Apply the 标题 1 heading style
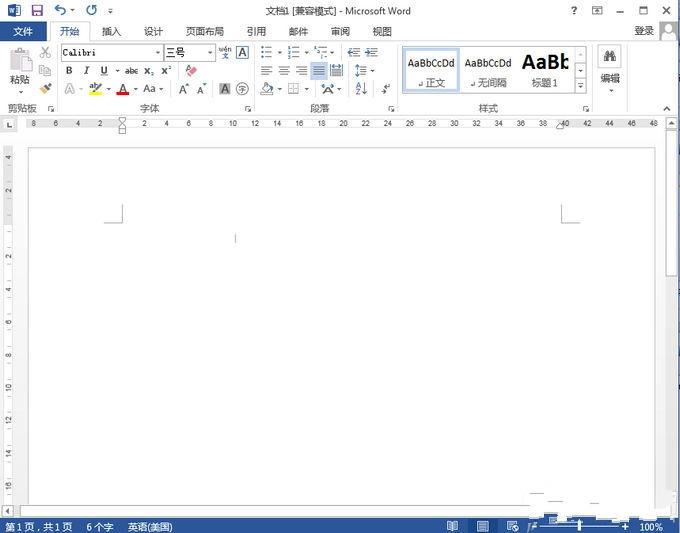The height and width of the screenshot is (533, 680). (x=545, y=70)
